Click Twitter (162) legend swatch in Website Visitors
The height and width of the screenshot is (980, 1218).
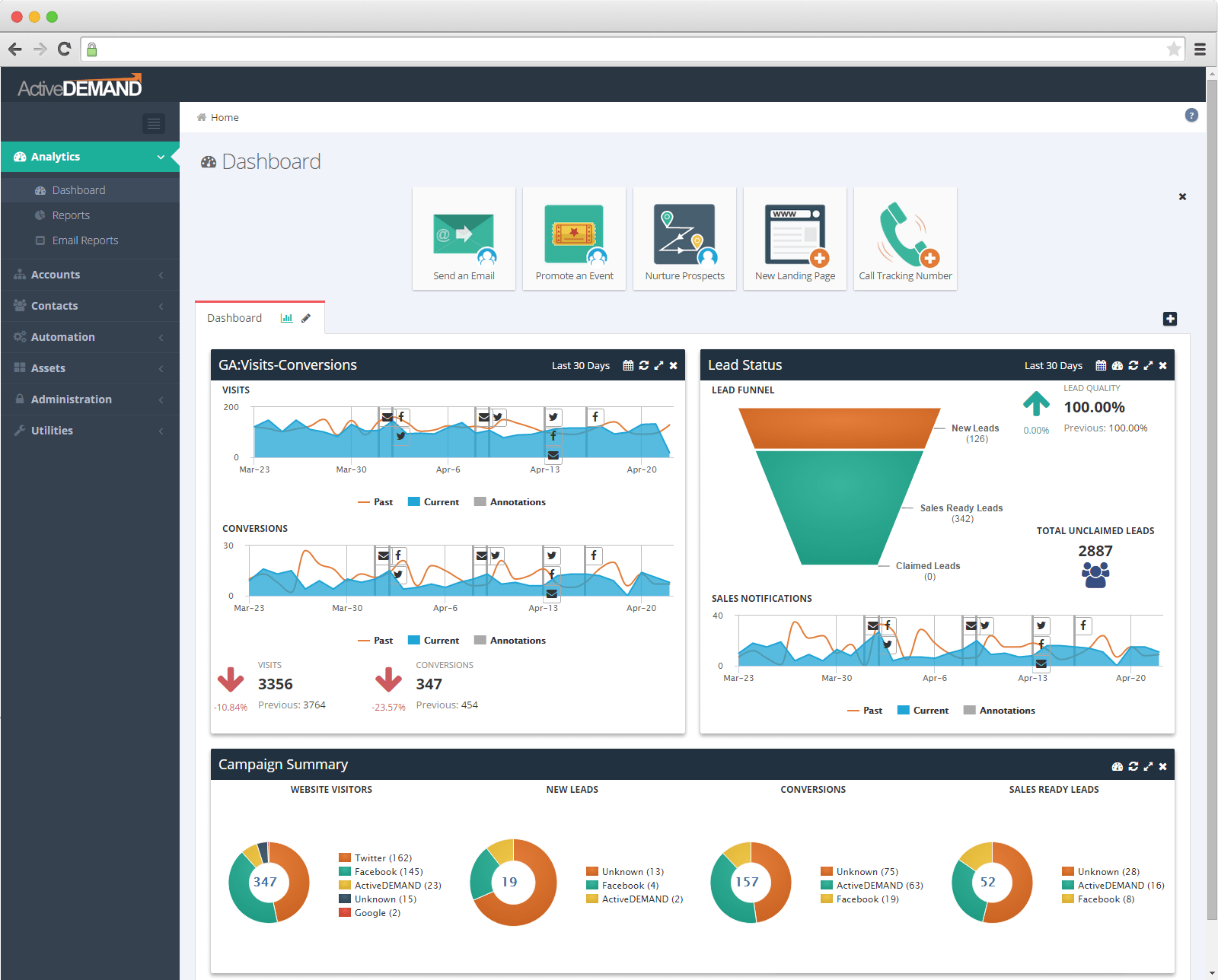(345, 858)
